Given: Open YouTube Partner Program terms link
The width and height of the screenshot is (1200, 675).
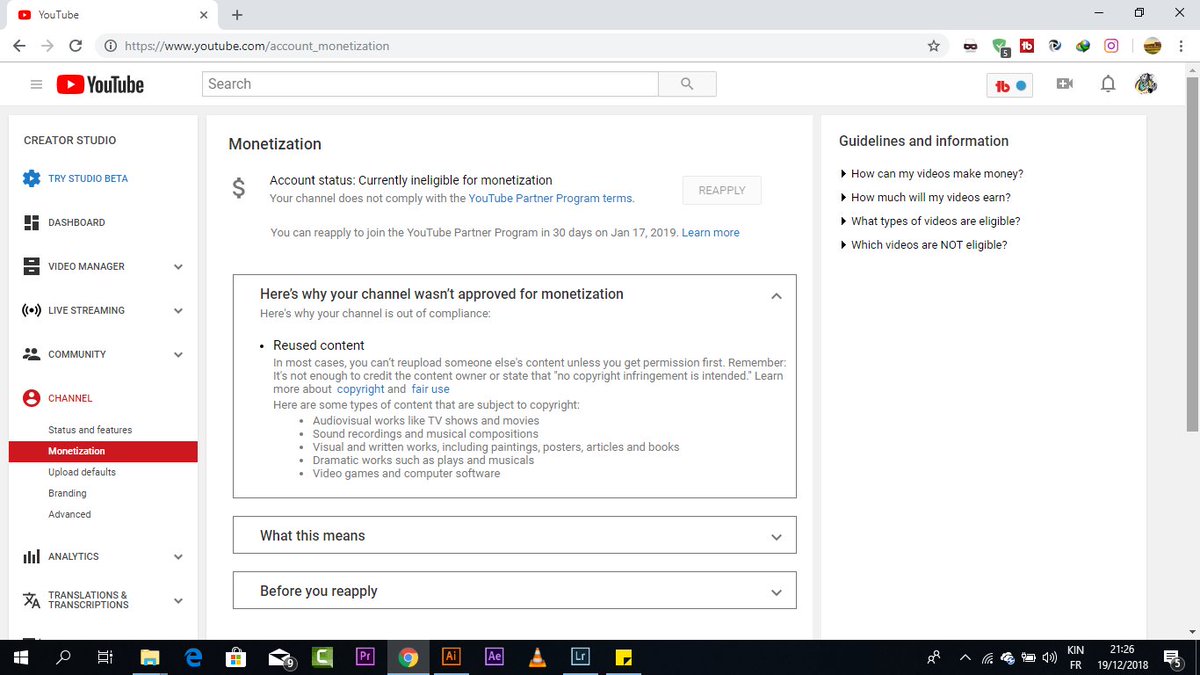Looking at the screenshot, I should coord(549,198).
